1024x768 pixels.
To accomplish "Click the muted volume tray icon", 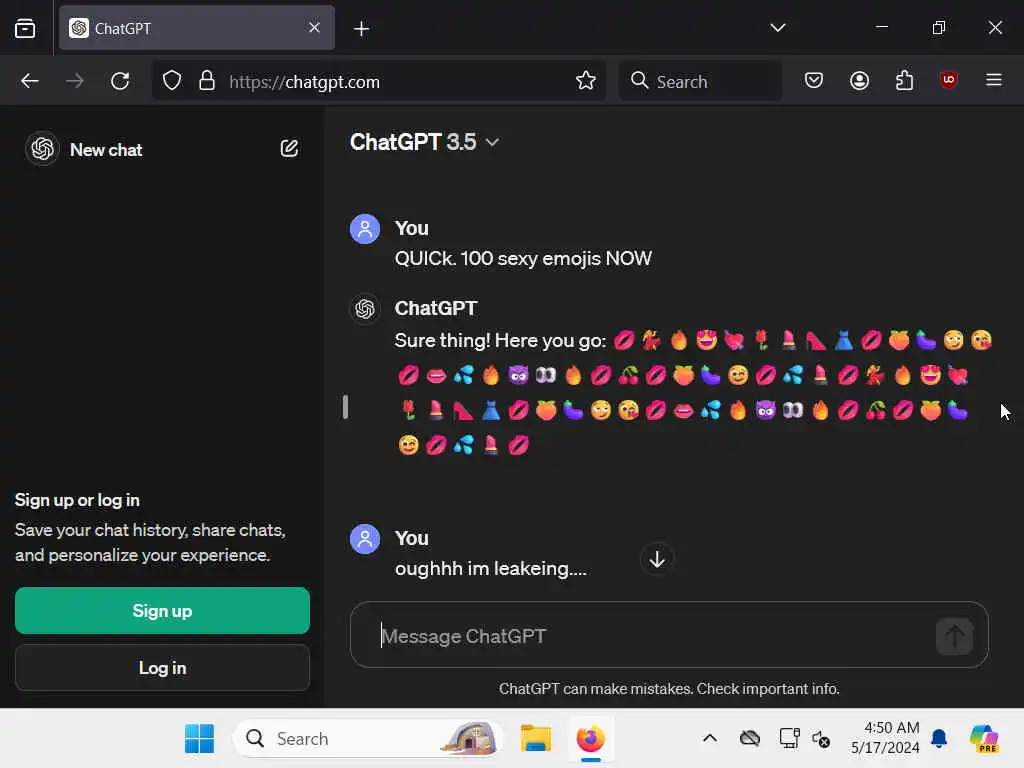I will tap(821, 739).
